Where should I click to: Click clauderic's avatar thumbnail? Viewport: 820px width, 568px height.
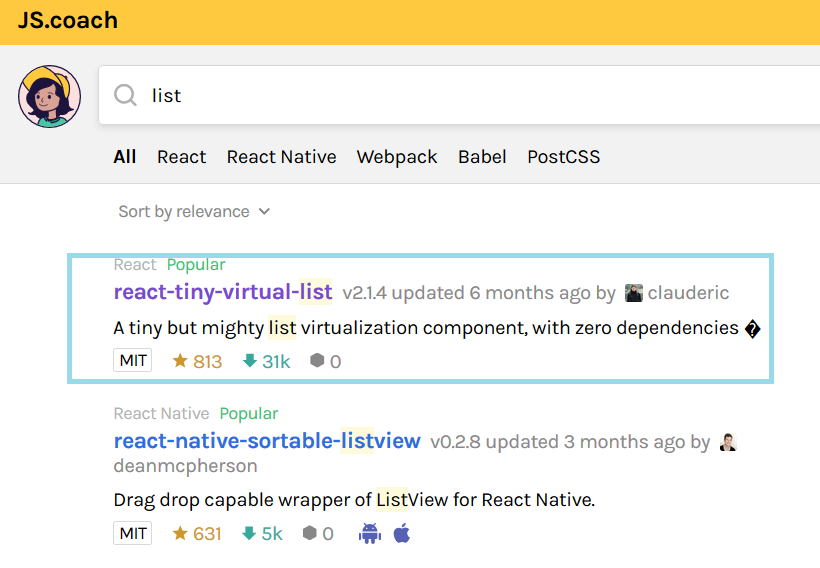click(634, 293)
